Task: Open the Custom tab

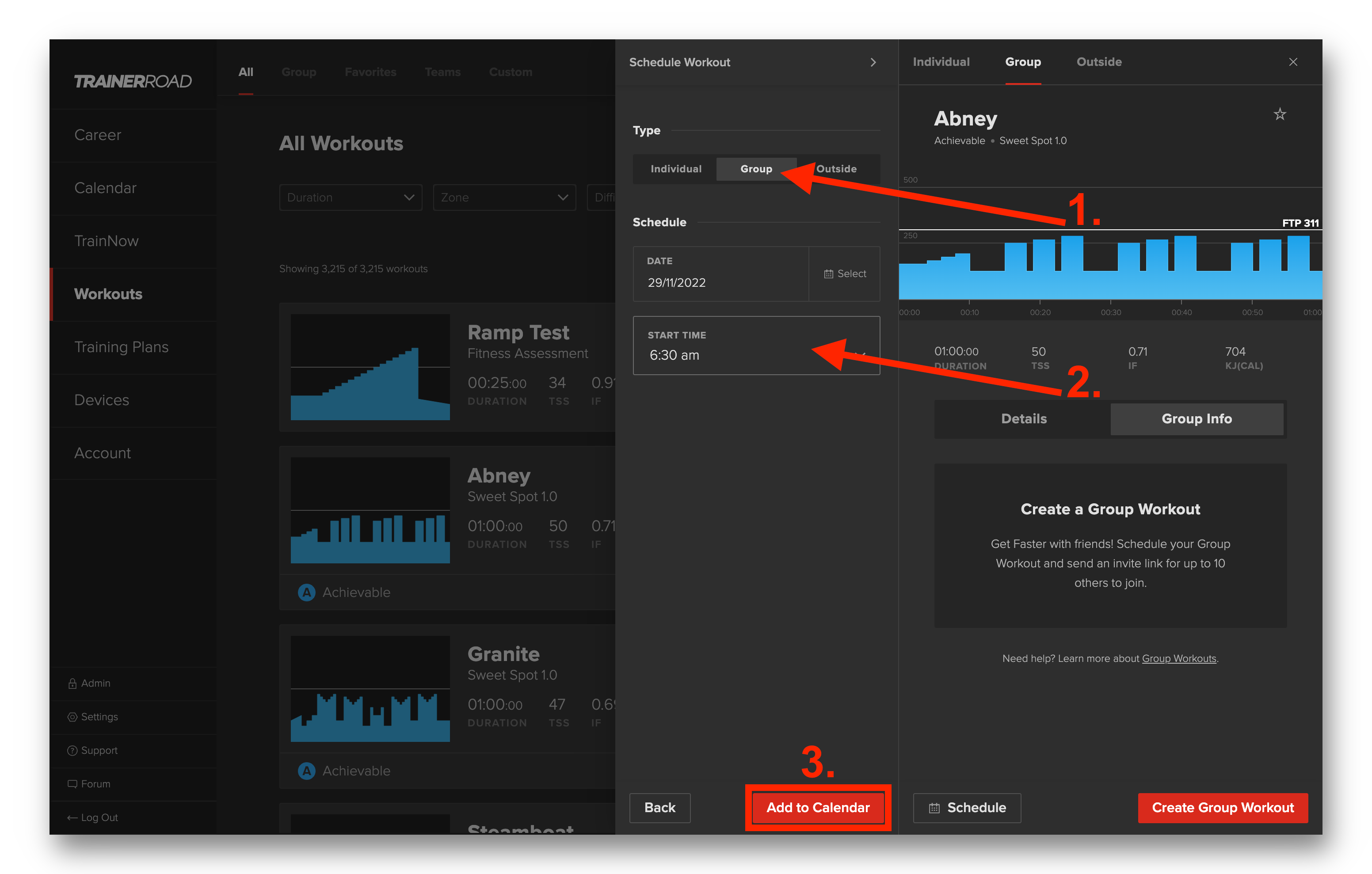Action: tap(511, 72)
